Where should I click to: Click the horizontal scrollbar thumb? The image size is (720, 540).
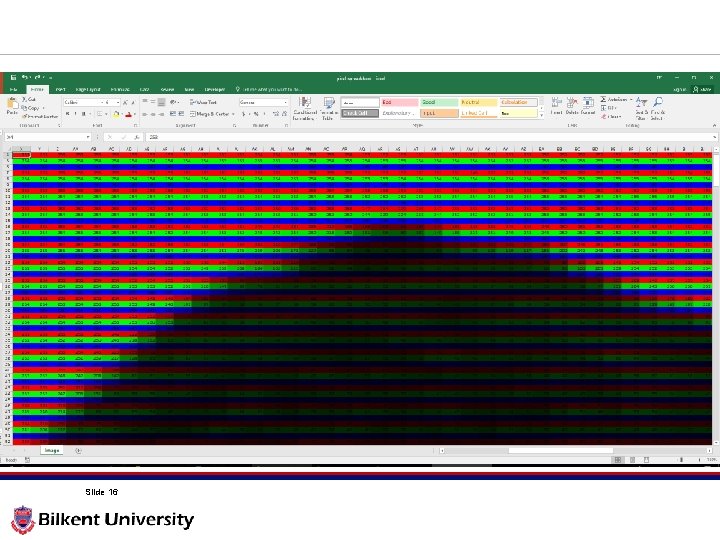(560, 450)
